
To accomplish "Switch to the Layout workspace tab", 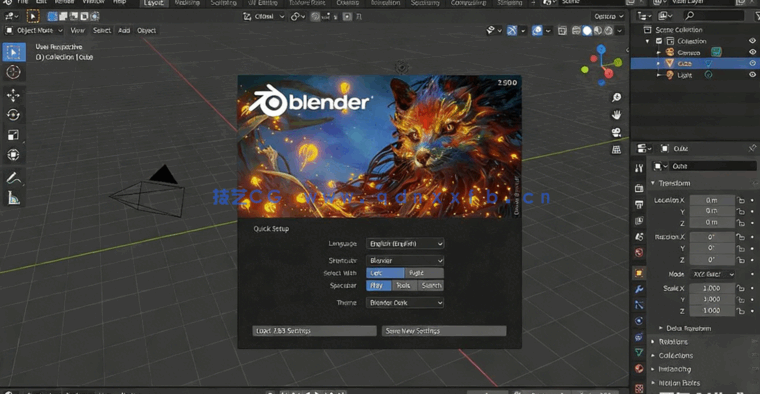I will (x=154, y=3).
